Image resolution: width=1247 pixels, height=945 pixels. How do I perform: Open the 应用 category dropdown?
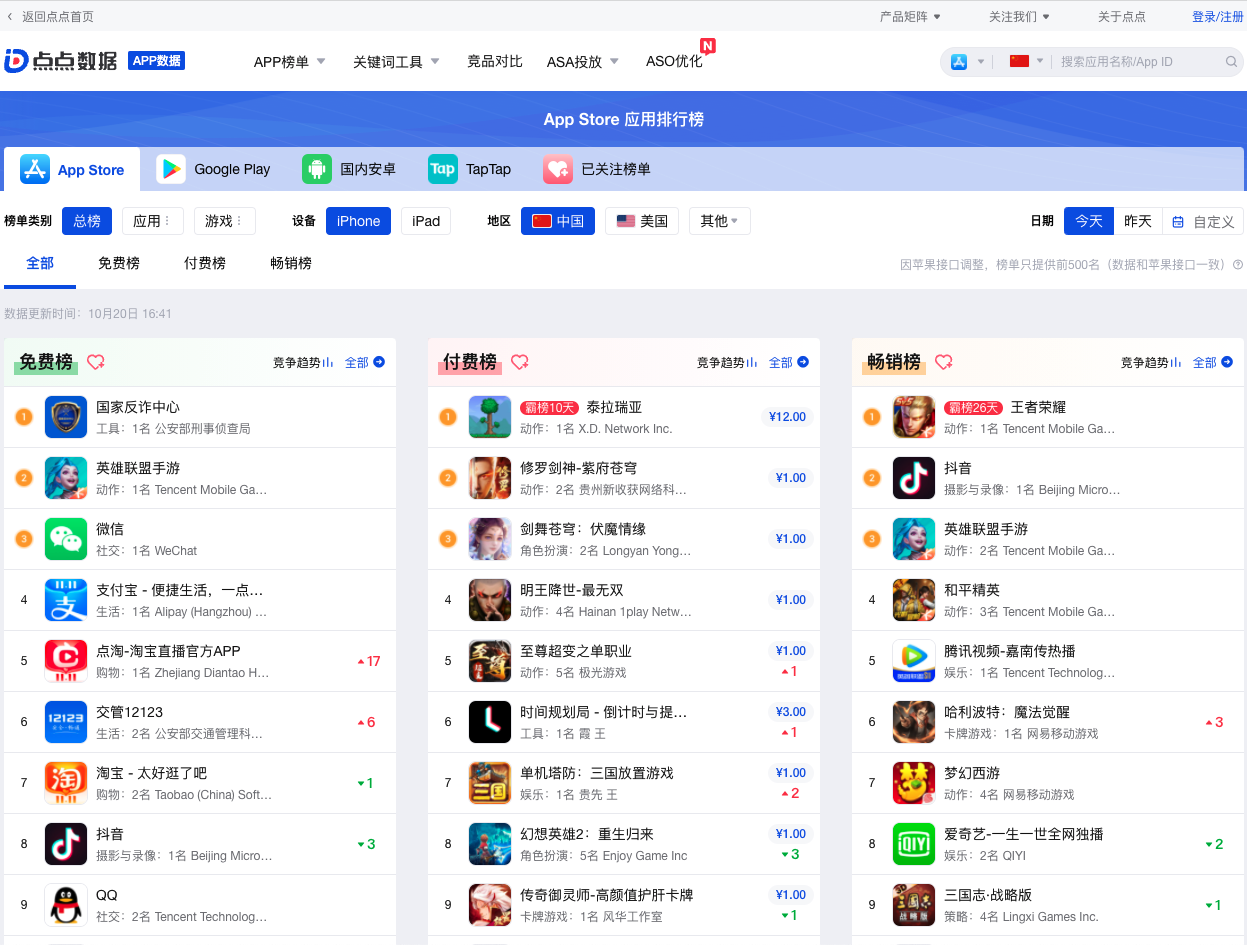[153, 221]
